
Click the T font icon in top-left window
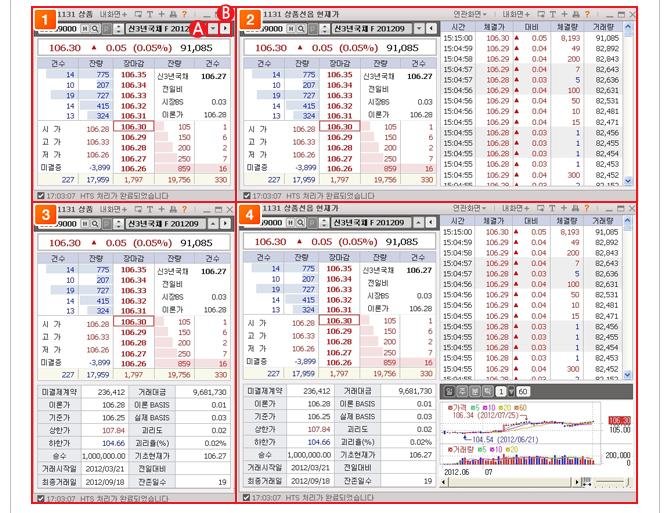(150, 15)
